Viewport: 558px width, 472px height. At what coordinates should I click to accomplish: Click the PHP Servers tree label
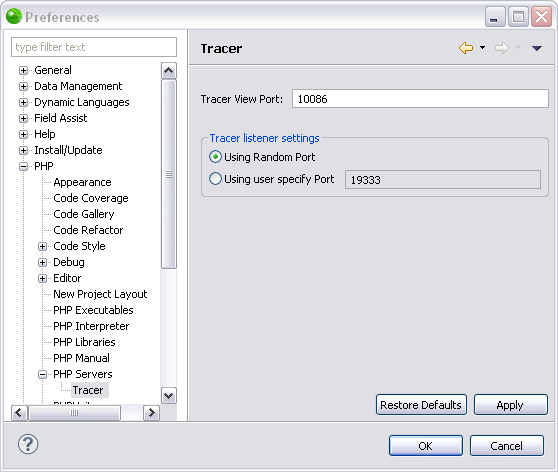(83, 374)
